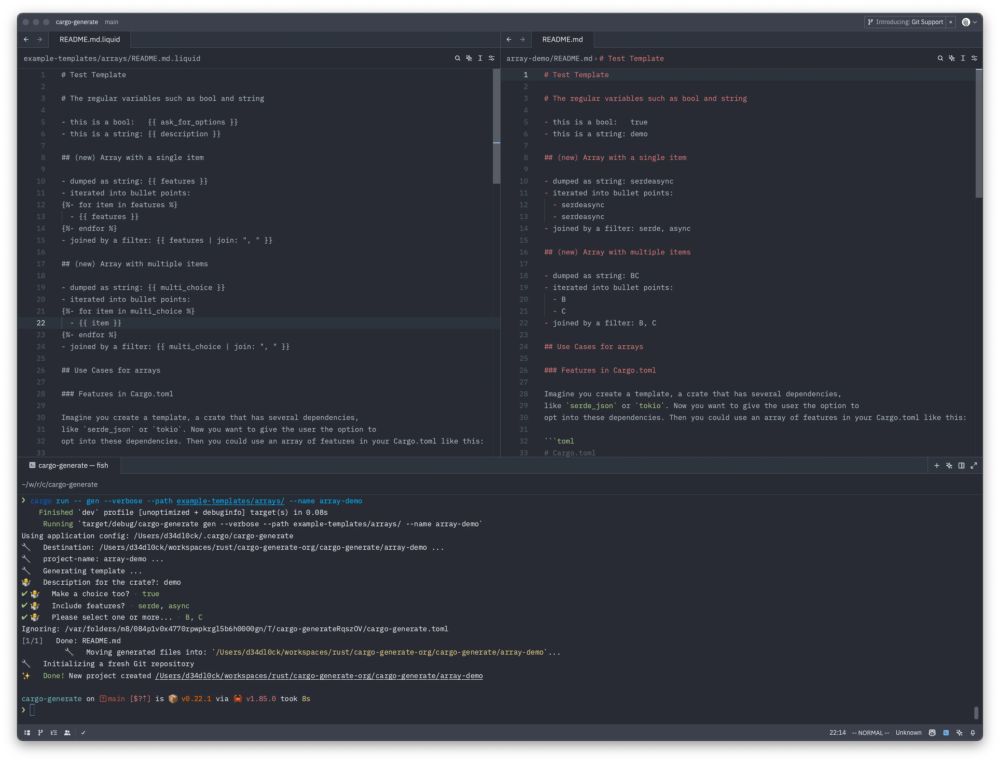Go back in the left editor pane
The height and width of the screenshot is (762, 1000).
click(x=26, y=40)
